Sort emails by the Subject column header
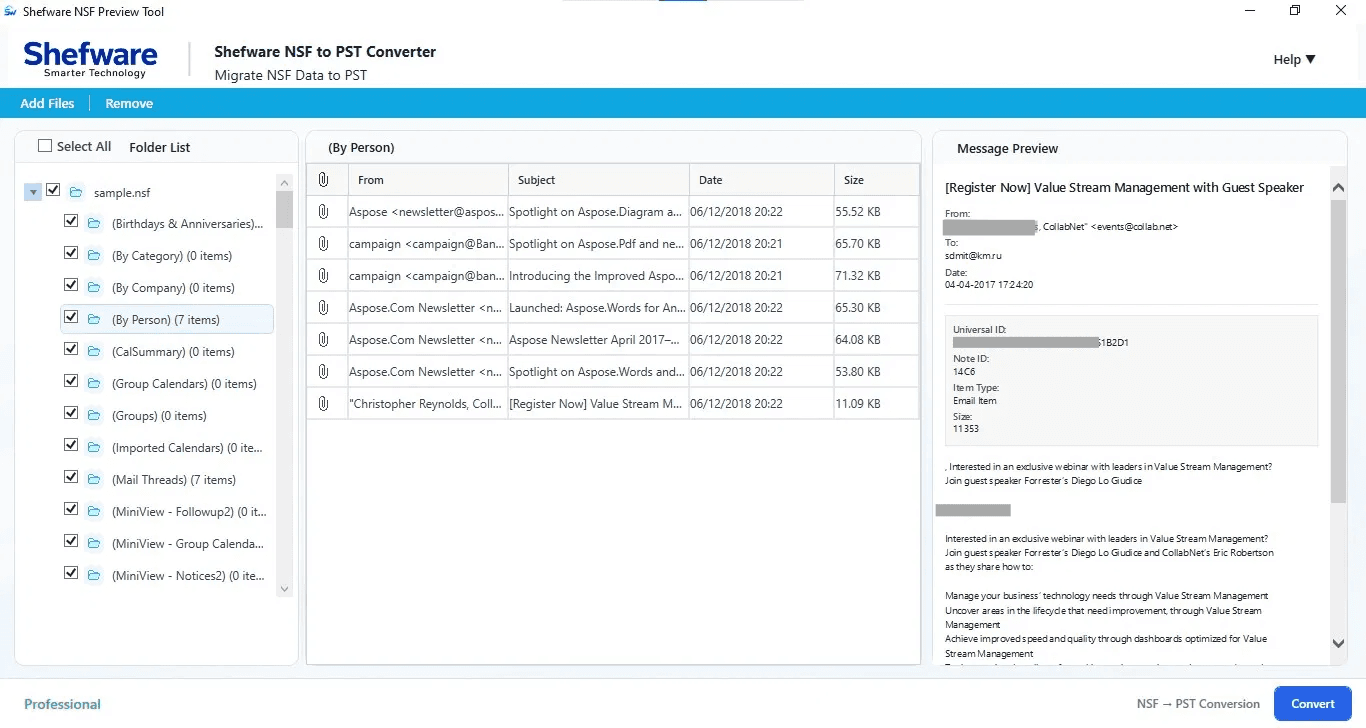Image resolution: width=1366 pixels, height=728 pixels. pos(599,180)
